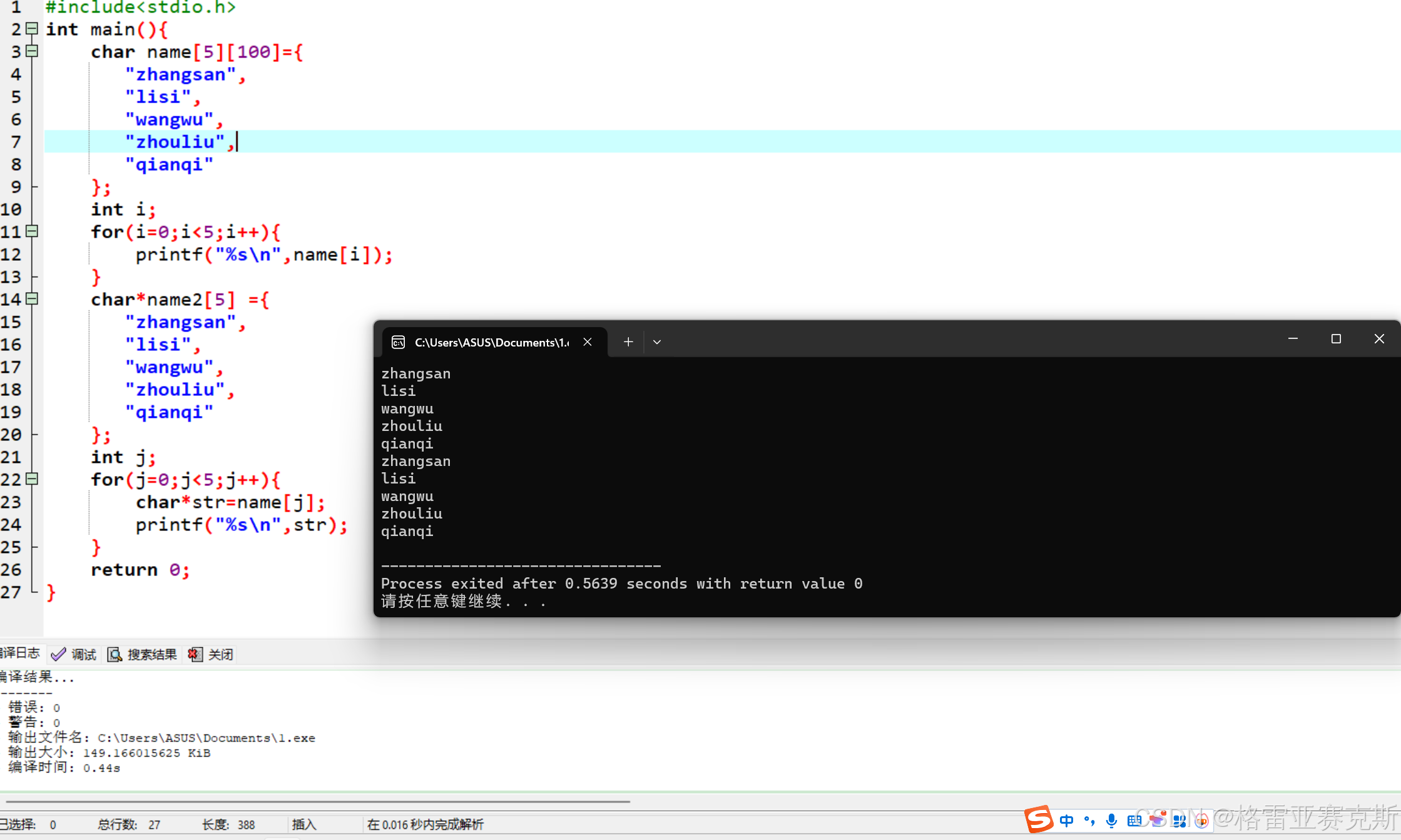Open Sogou skin shirt icon

(1157, 821)
